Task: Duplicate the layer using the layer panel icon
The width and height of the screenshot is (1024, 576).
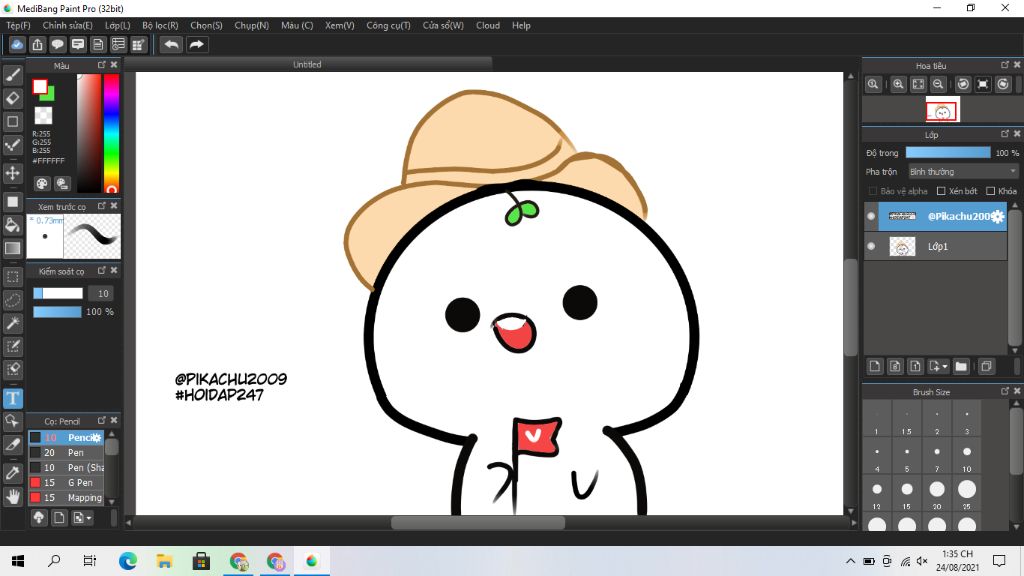Action: (986, 366)
